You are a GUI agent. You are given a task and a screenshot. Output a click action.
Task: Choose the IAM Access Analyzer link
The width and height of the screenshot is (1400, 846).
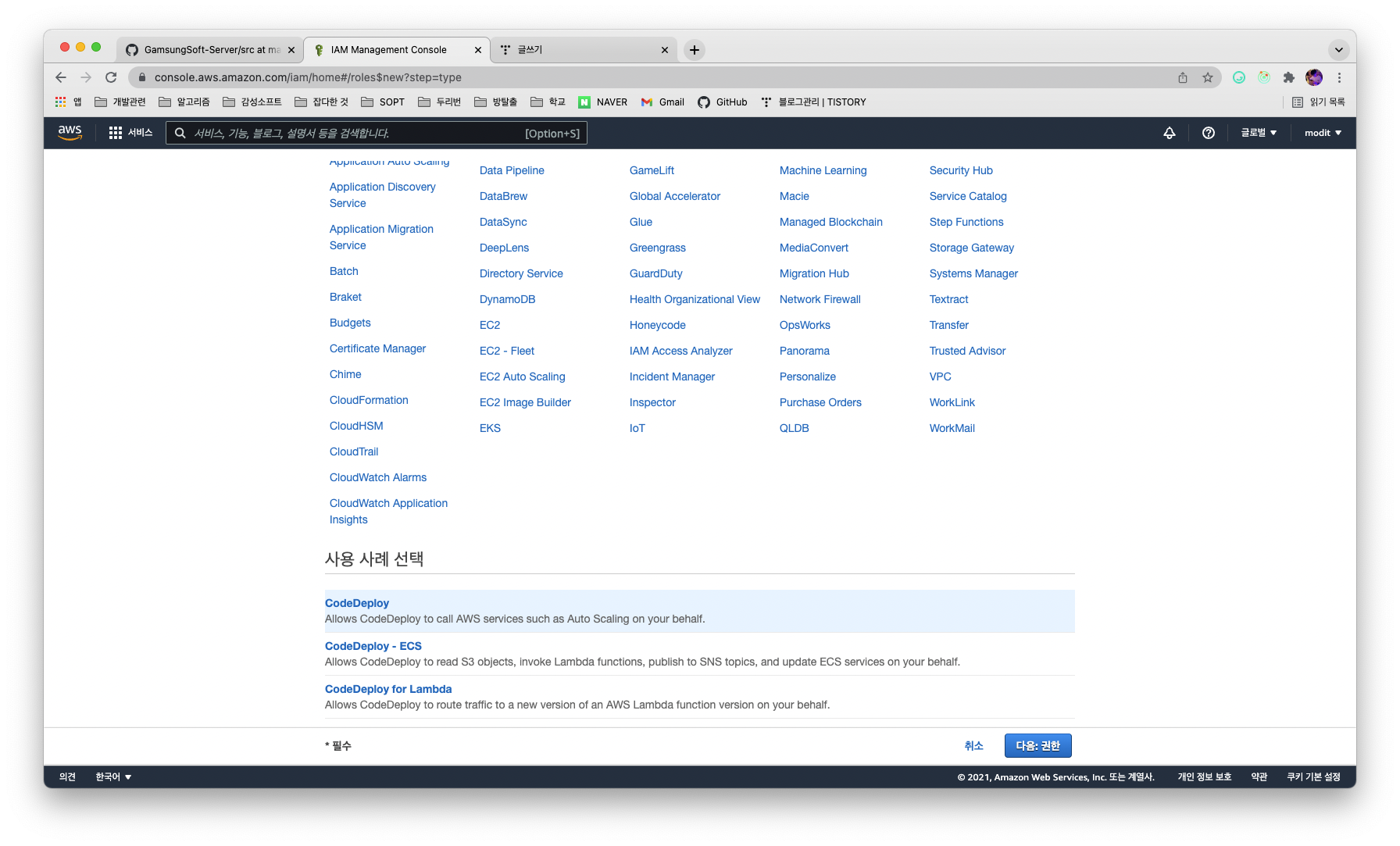pyautogui.click(x=680, y=351)
